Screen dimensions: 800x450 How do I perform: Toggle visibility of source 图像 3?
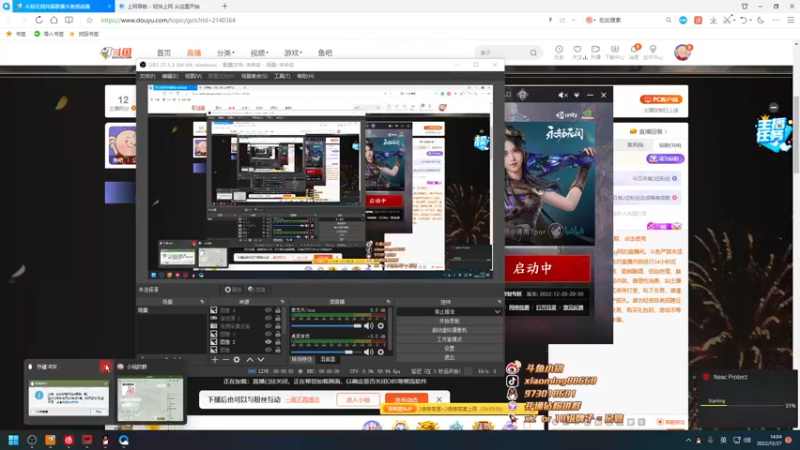point(268,334)
